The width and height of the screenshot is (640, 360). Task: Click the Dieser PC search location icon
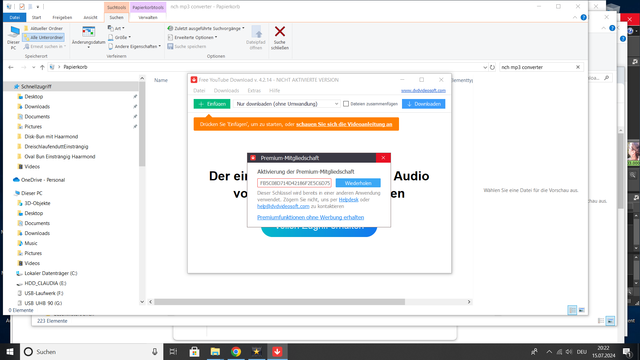pos(13,38)
